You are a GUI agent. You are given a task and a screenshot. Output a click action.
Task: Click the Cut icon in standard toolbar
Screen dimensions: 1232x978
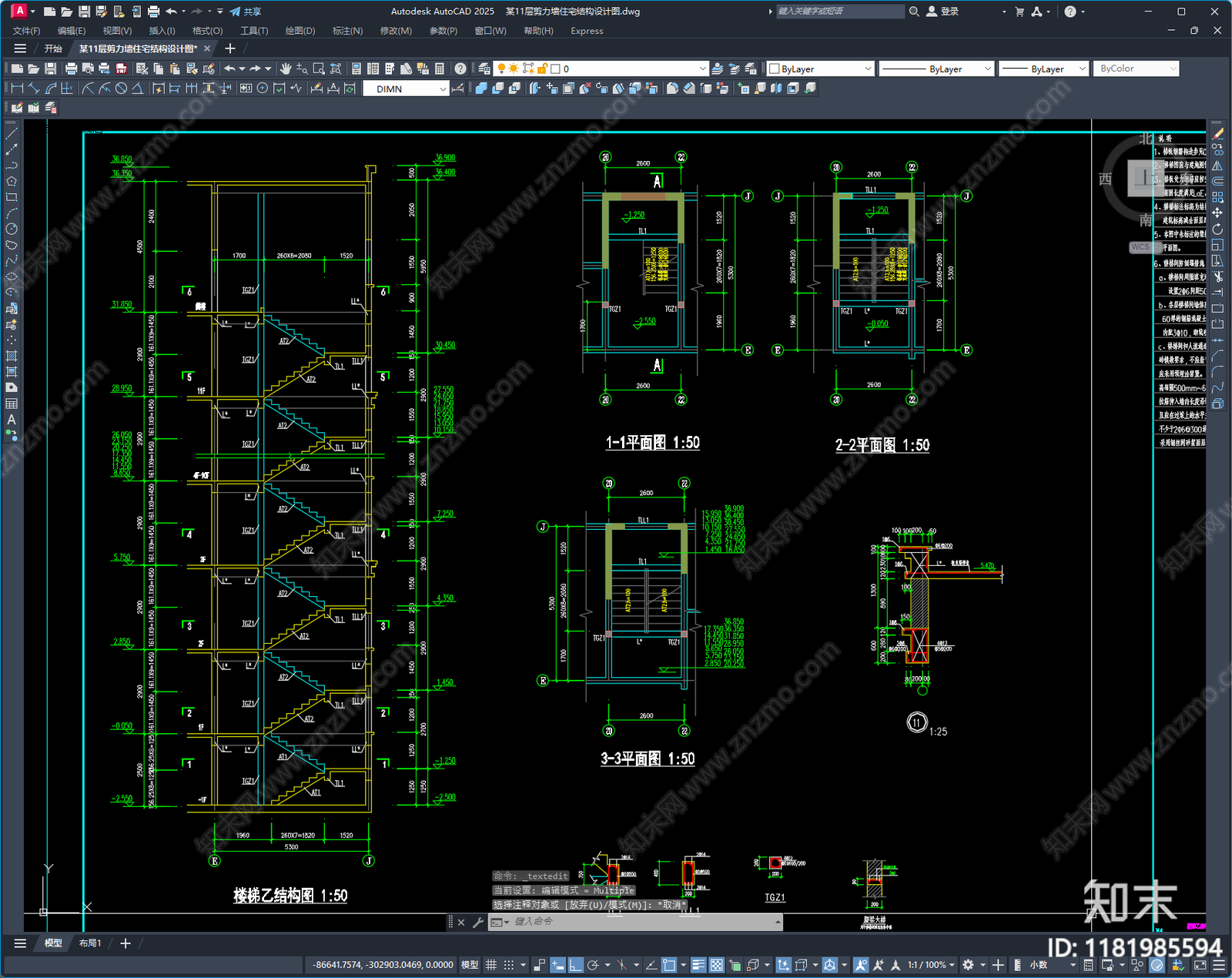point(142,69)
